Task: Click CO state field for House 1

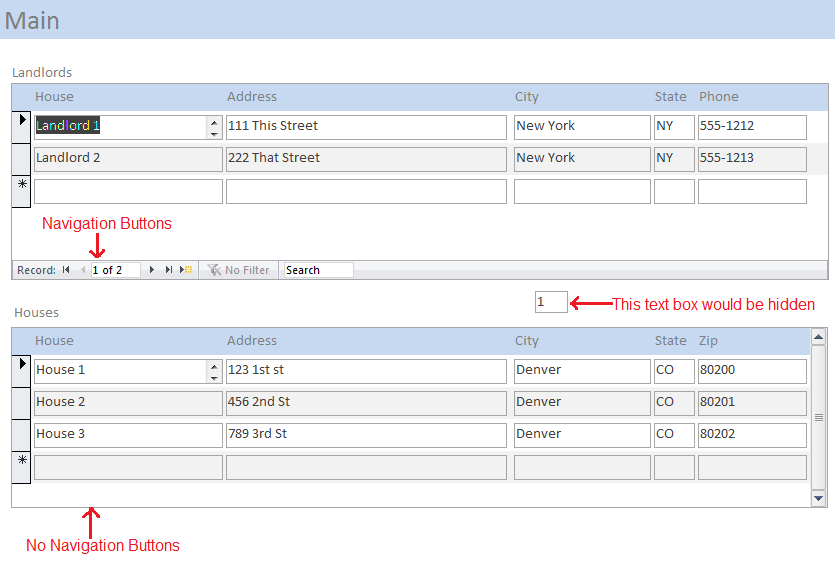Action: [674, 371]
